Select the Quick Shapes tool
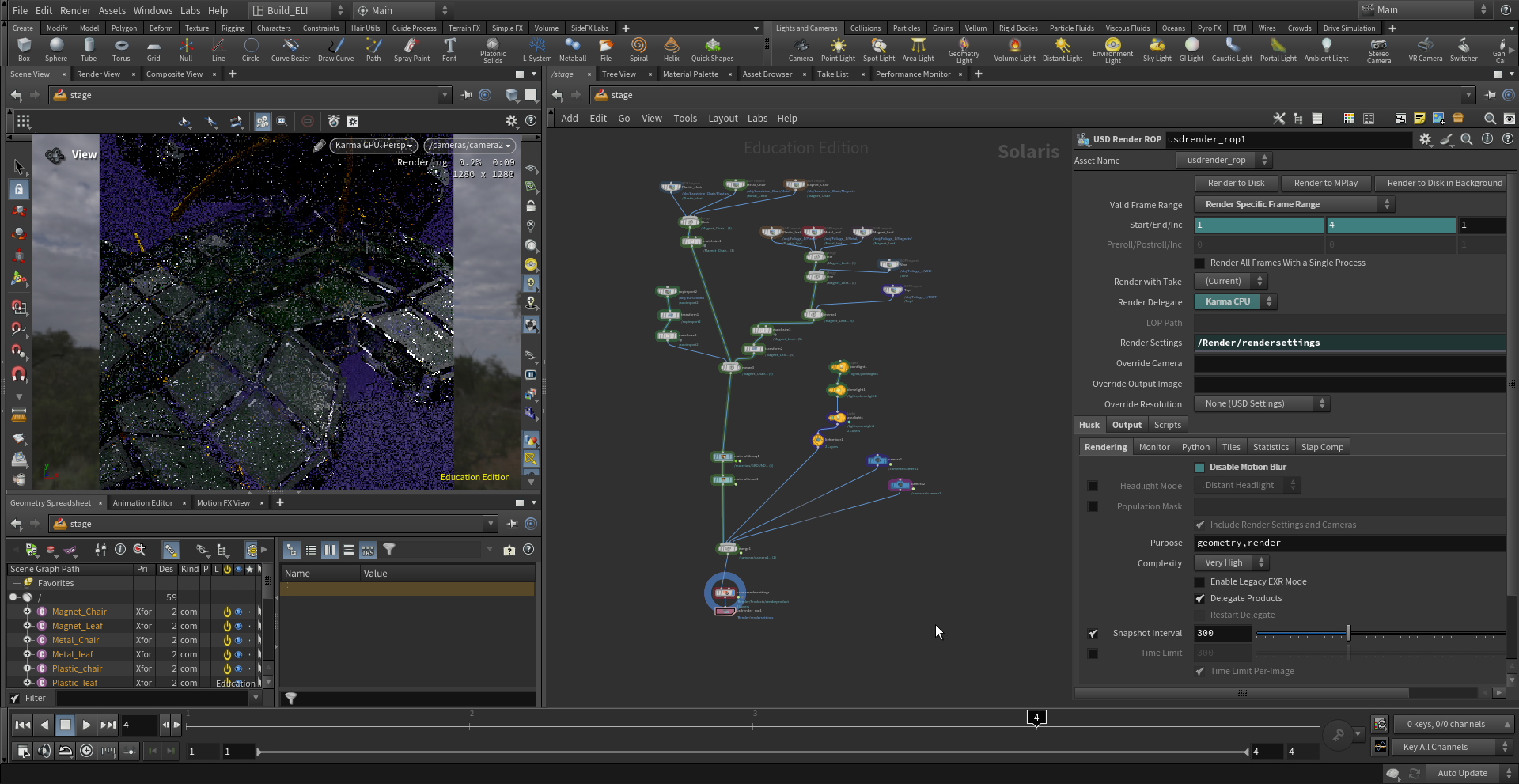Image resolution: width=1519 pixels, height=784 pixels. (x=712, y=49)
